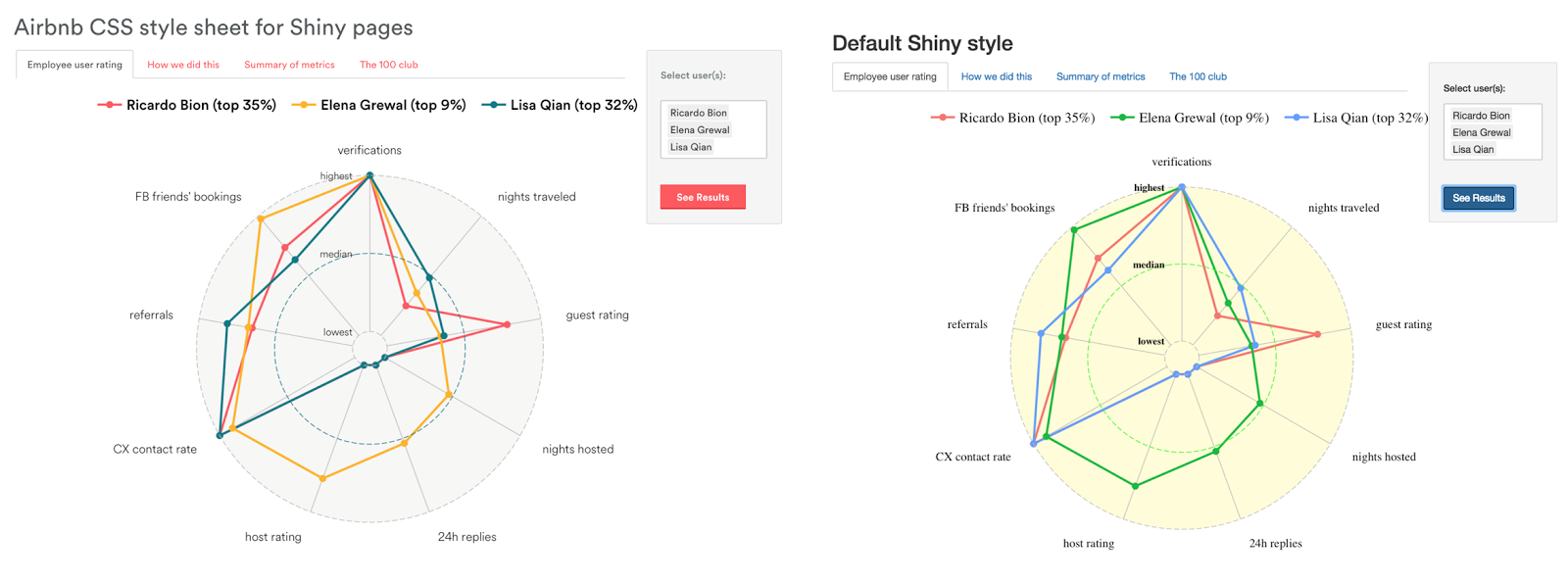Open blue 'Summary of metrics' tab
1568x583 pixels.
click(1100, 76)
